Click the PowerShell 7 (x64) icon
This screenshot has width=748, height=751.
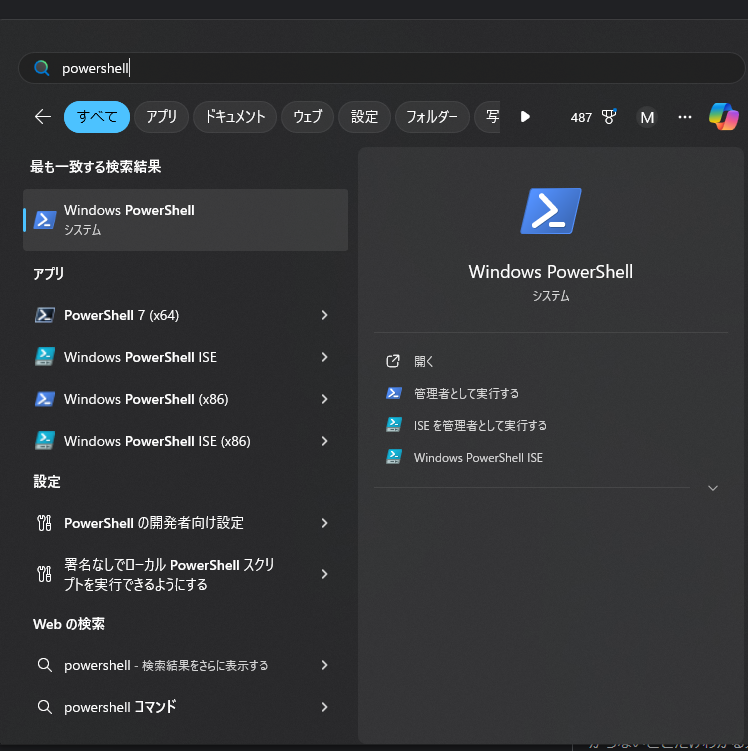pos(45,315)
